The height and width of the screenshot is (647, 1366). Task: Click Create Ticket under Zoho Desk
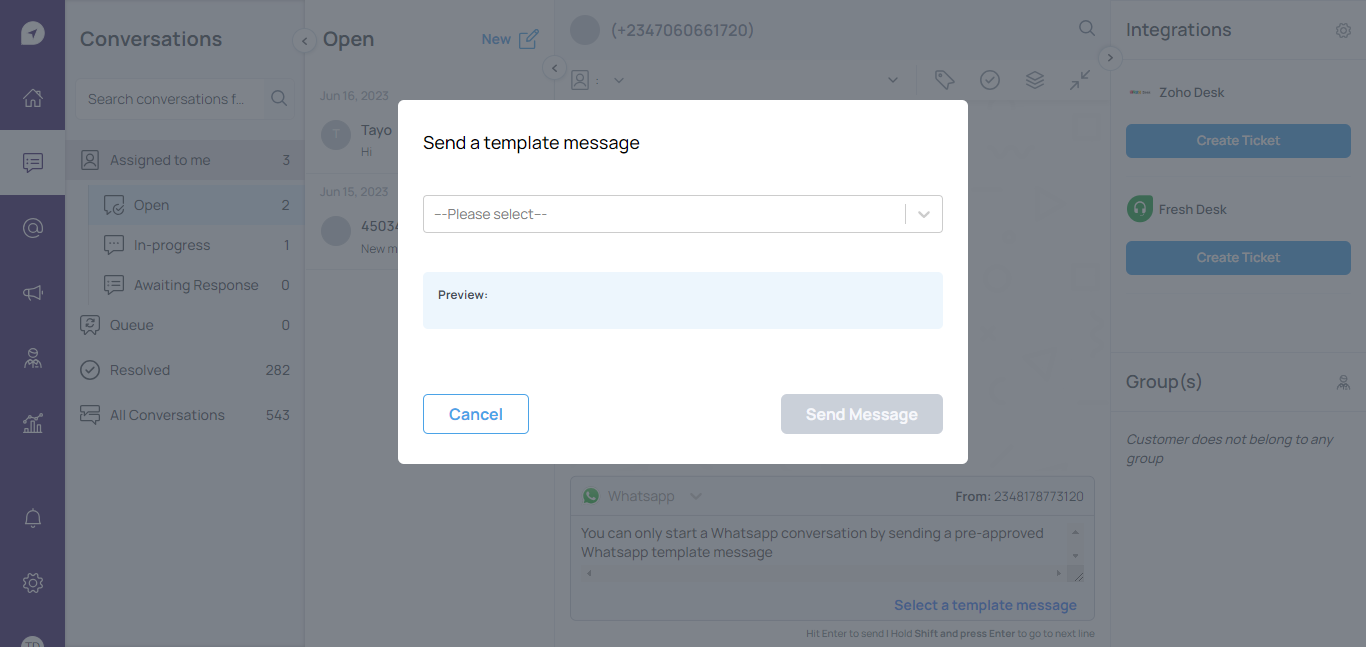coord(1238,141)
